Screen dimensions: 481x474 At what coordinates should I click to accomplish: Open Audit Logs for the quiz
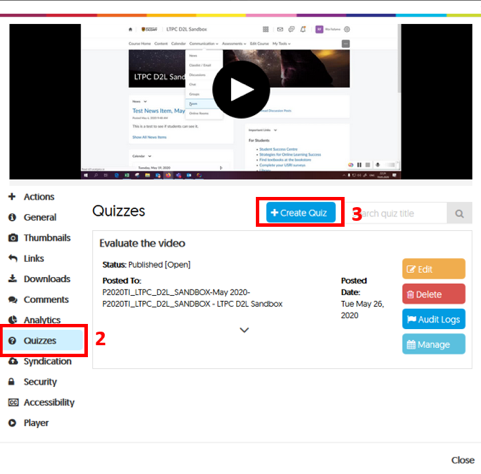tap(434, 319)
